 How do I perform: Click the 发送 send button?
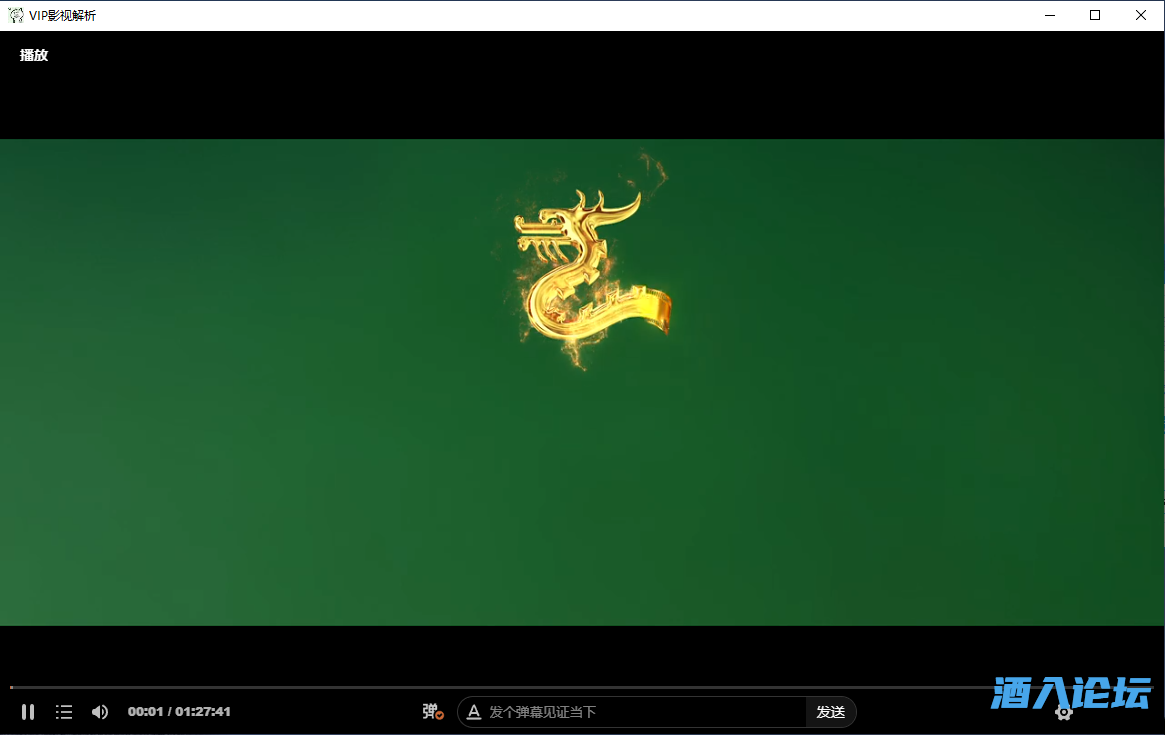pos(831,712)
